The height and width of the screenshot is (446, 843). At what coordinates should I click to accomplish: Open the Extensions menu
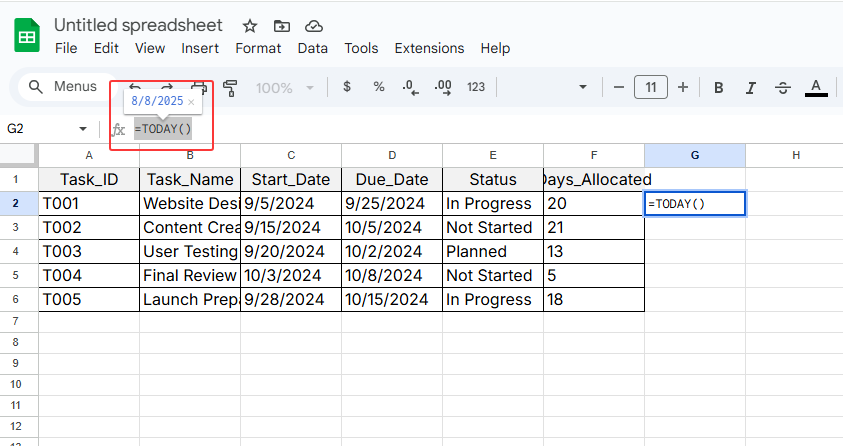click(429, 48)
